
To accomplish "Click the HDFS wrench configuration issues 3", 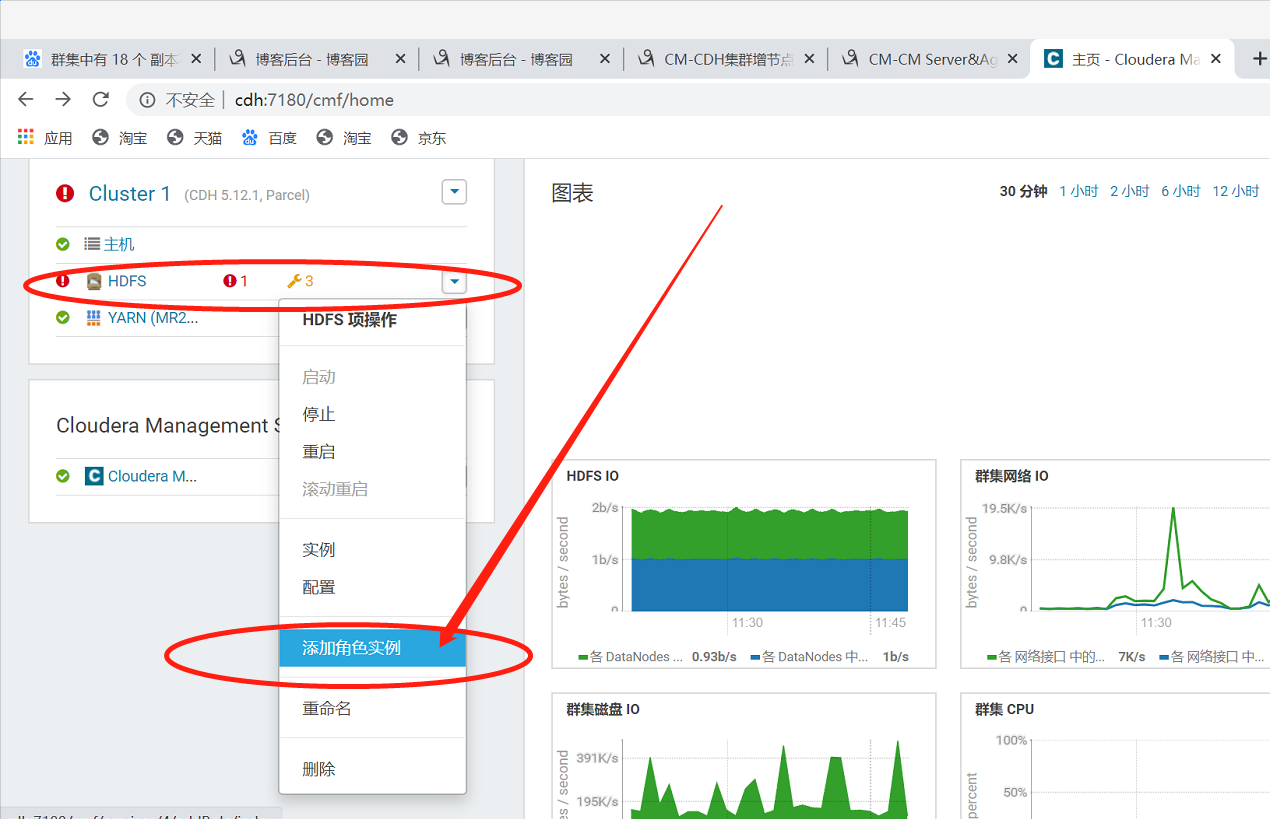I will click(300, 281).
